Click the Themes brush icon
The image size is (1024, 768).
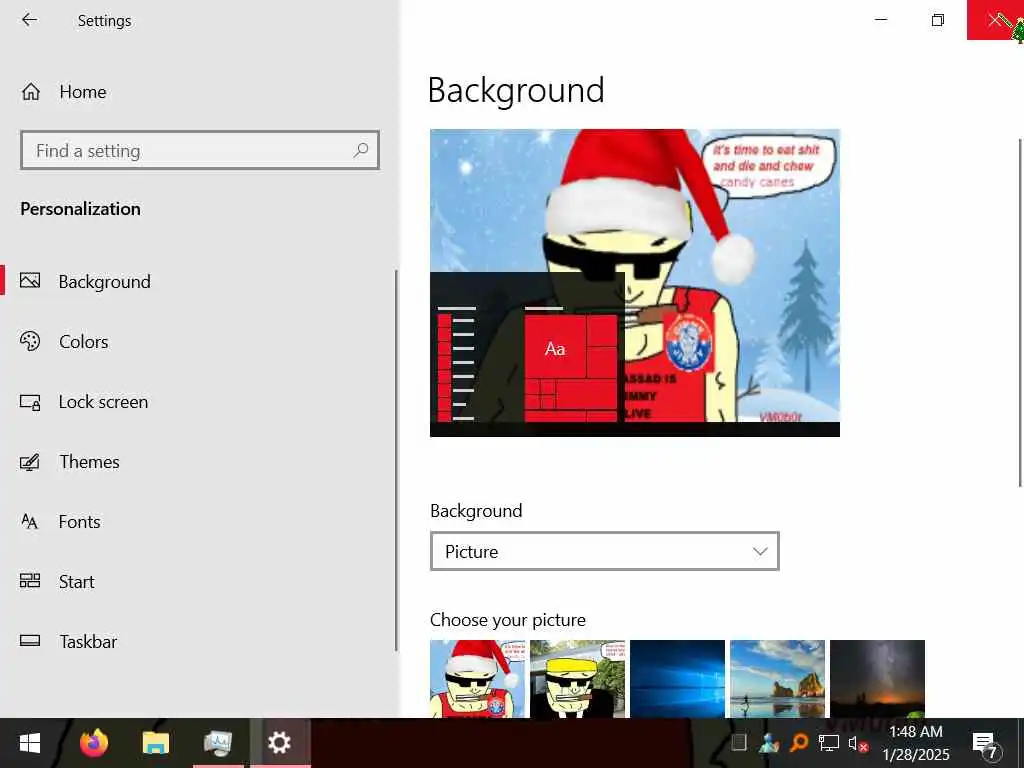[30, 462]
